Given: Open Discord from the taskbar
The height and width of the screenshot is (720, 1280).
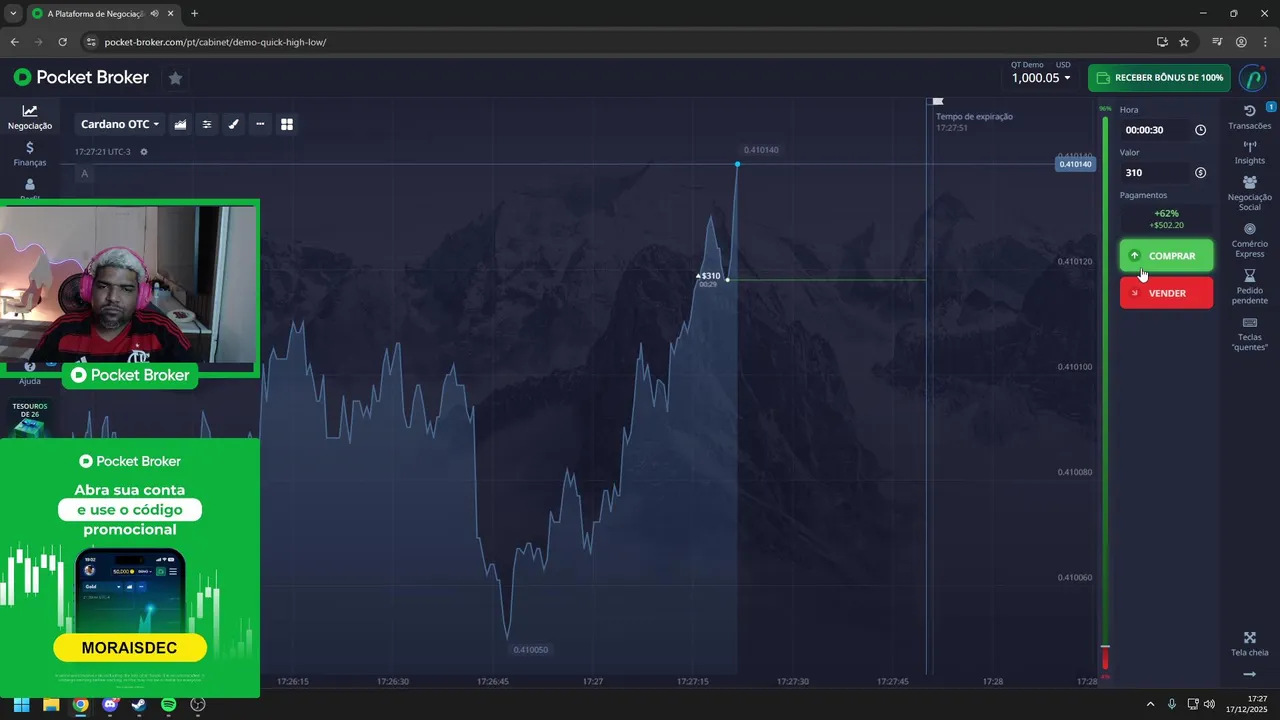Looking at the screenshot, I should pyautogui.click(x=110, y=705).
